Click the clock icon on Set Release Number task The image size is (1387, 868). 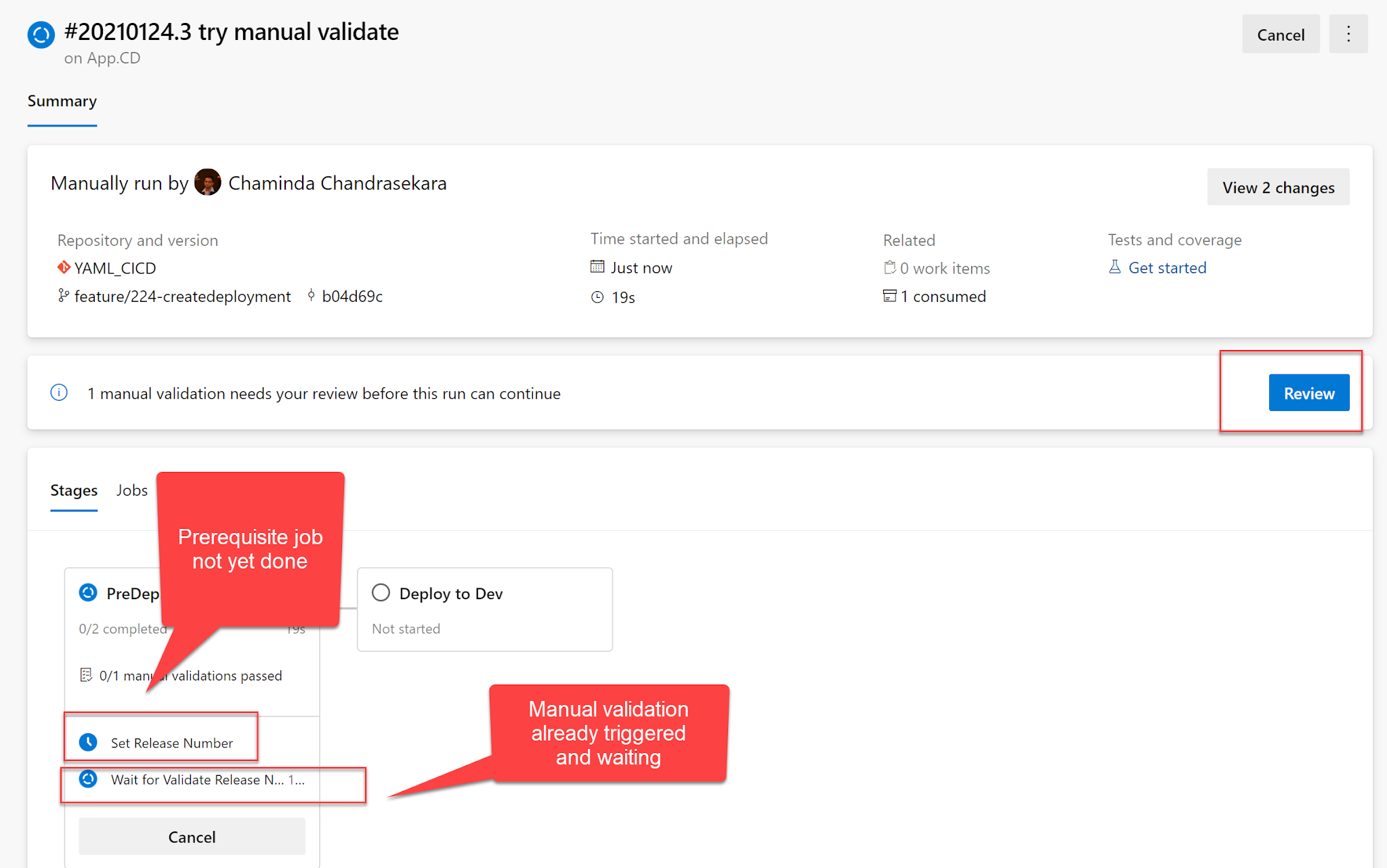[x=89, y=741]
